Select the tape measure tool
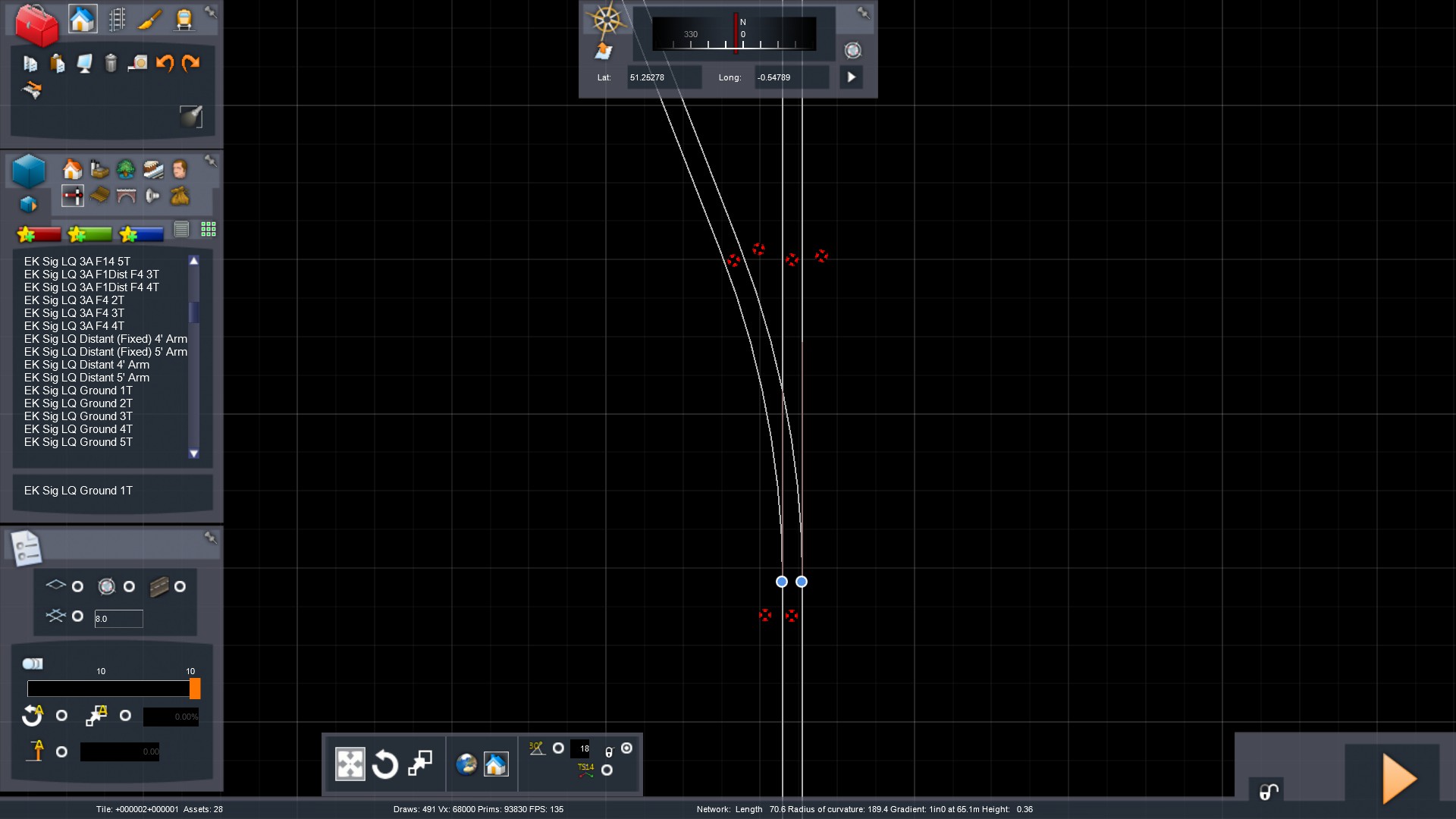This screenshot has height=819, width=1456. pyautogui.click(x=137, y=64)
